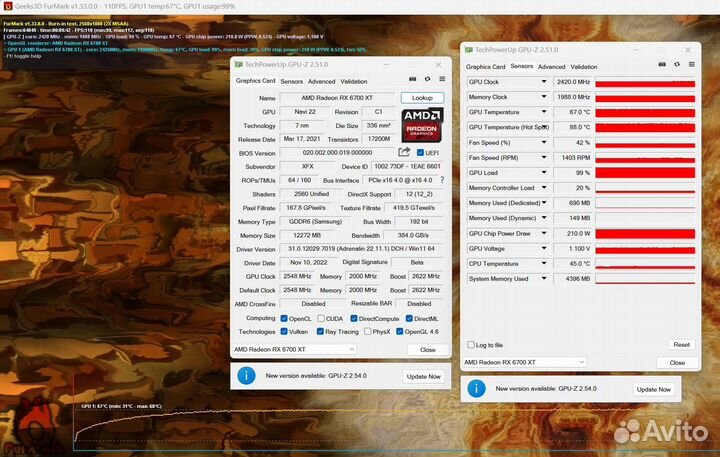This screenshot has height=457, width=720.
Task: Click Close button in Sensors window
Action: [677, 362]
